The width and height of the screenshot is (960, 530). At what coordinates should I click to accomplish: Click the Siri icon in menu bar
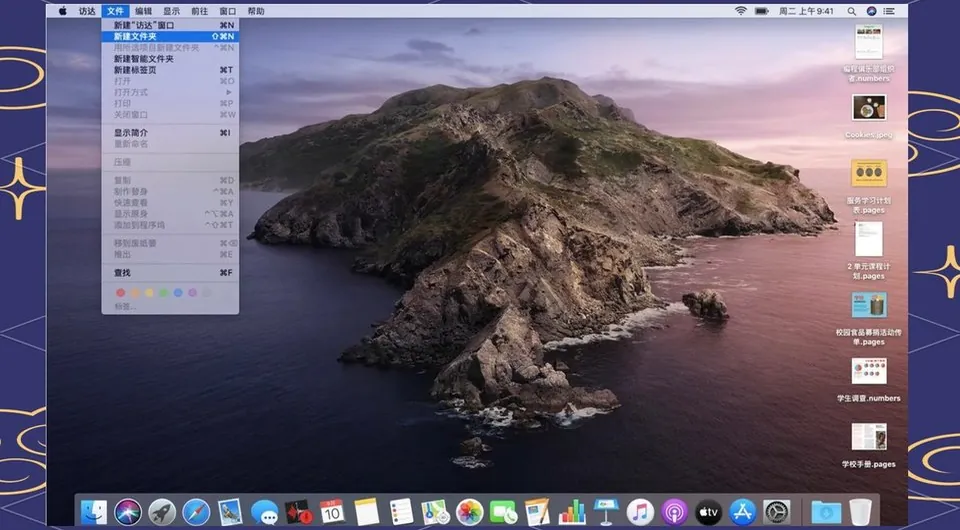[x=871, y=11]
